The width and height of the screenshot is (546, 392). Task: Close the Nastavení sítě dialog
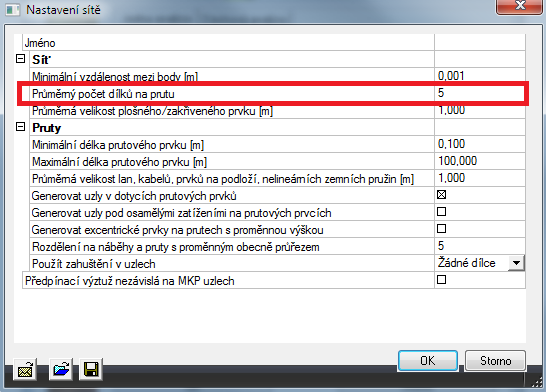[x=520, y=6]
